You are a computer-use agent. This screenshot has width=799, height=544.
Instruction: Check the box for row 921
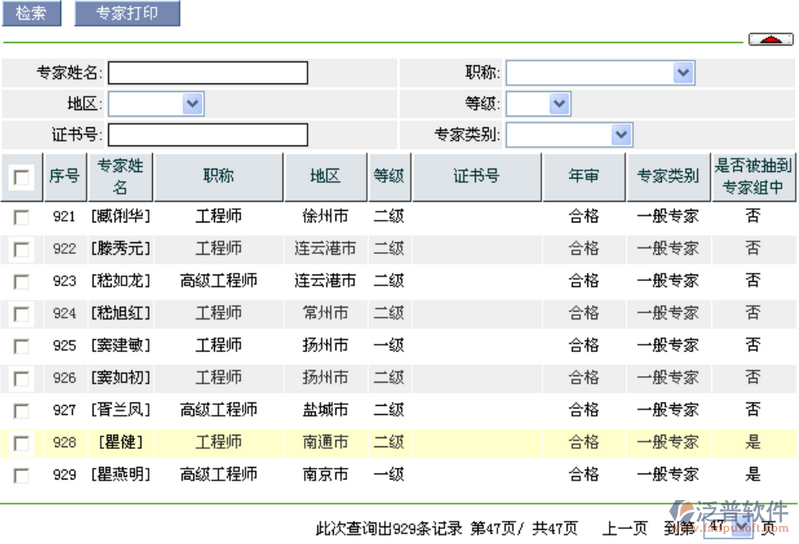coord(21,217)
